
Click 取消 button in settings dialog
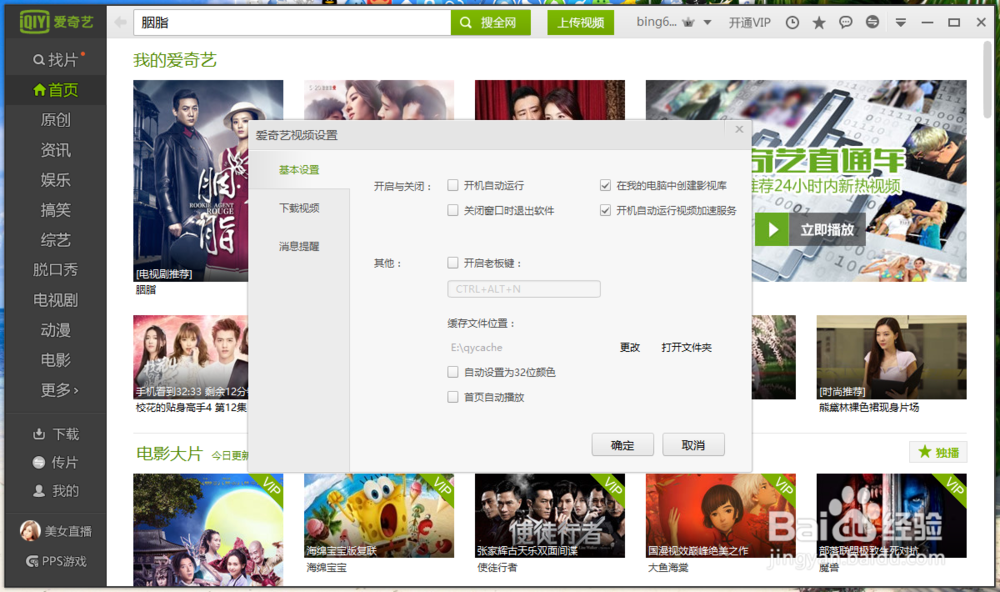coord(693,445)
